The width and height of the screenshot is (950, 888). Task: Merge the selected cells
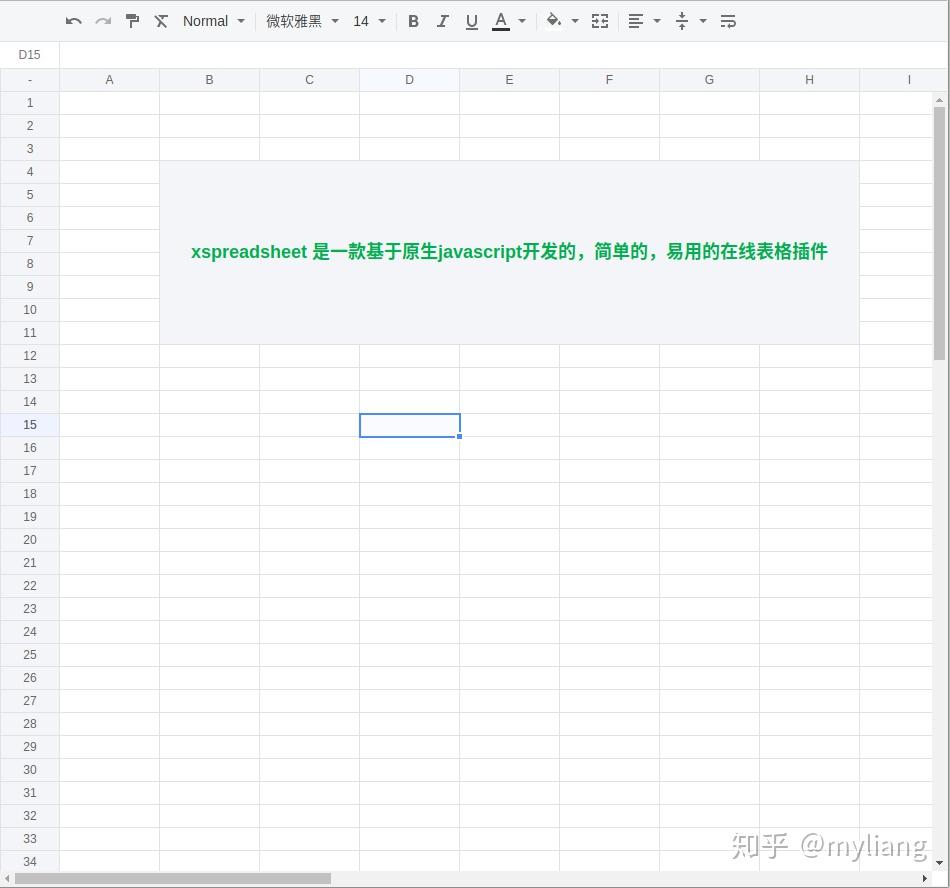600,20
